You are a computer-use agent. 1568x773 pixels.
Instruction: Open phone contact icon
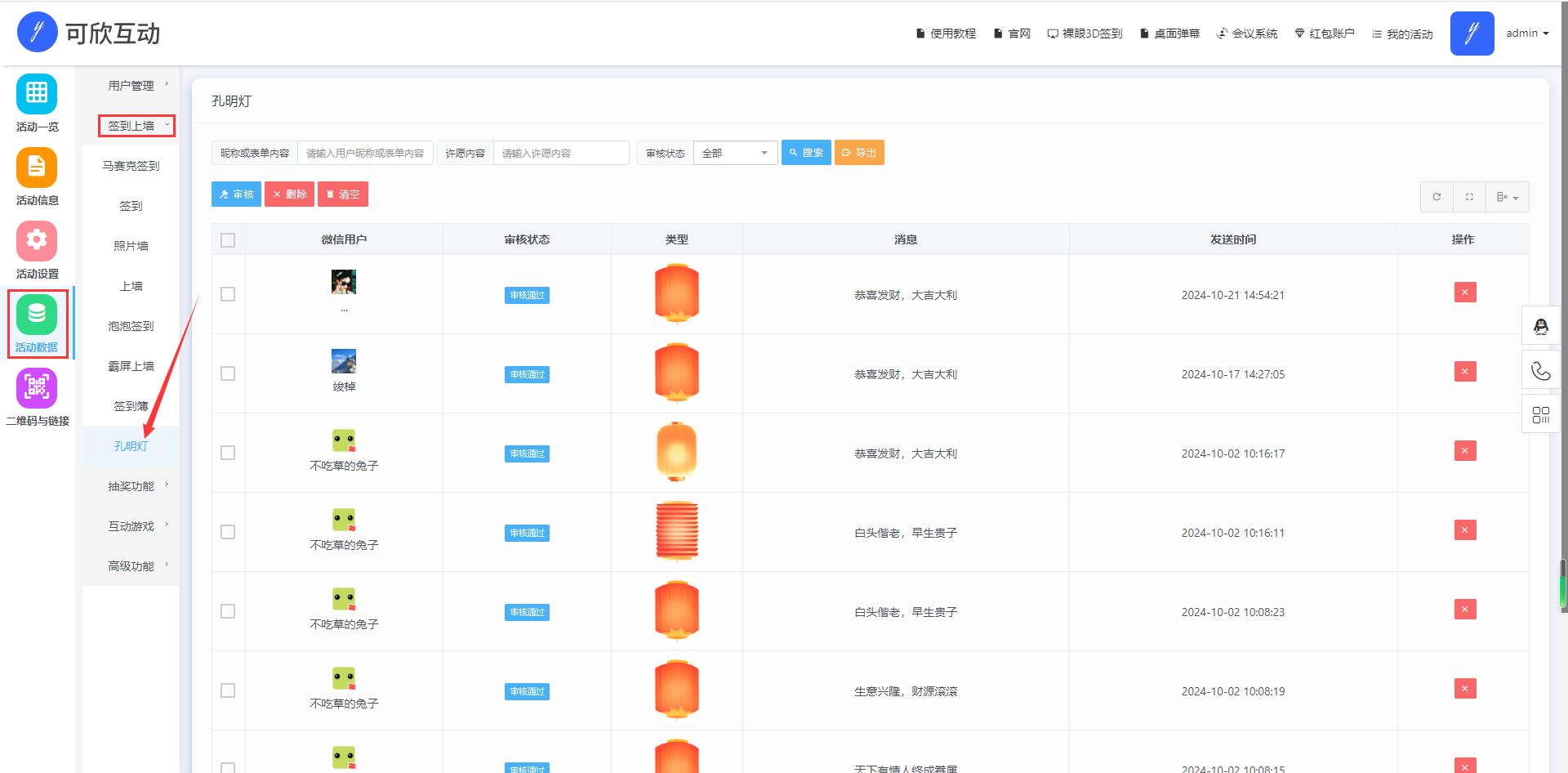coord(1541,371)
